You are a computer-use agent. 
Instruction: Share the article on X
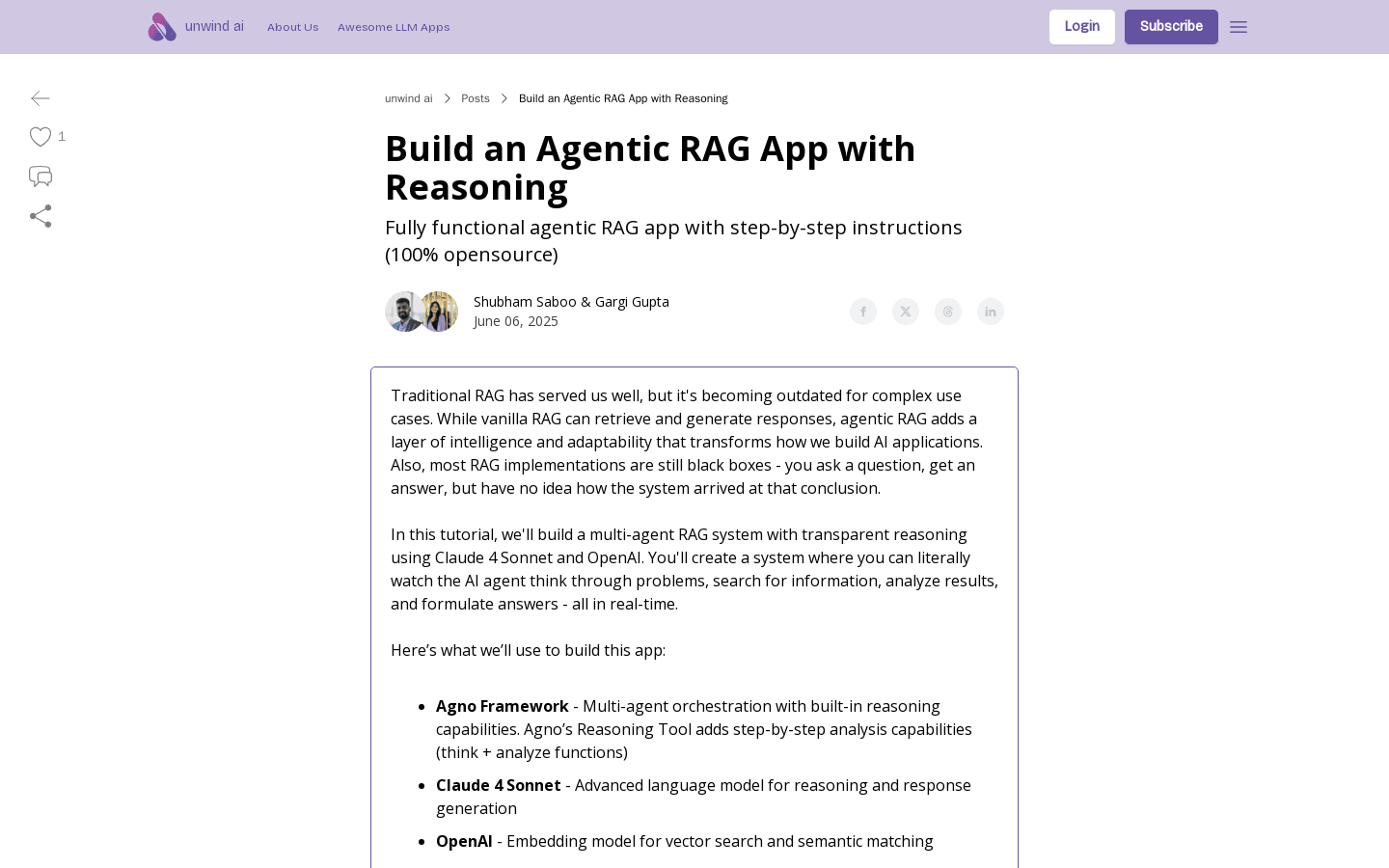(x=906, y=312)
